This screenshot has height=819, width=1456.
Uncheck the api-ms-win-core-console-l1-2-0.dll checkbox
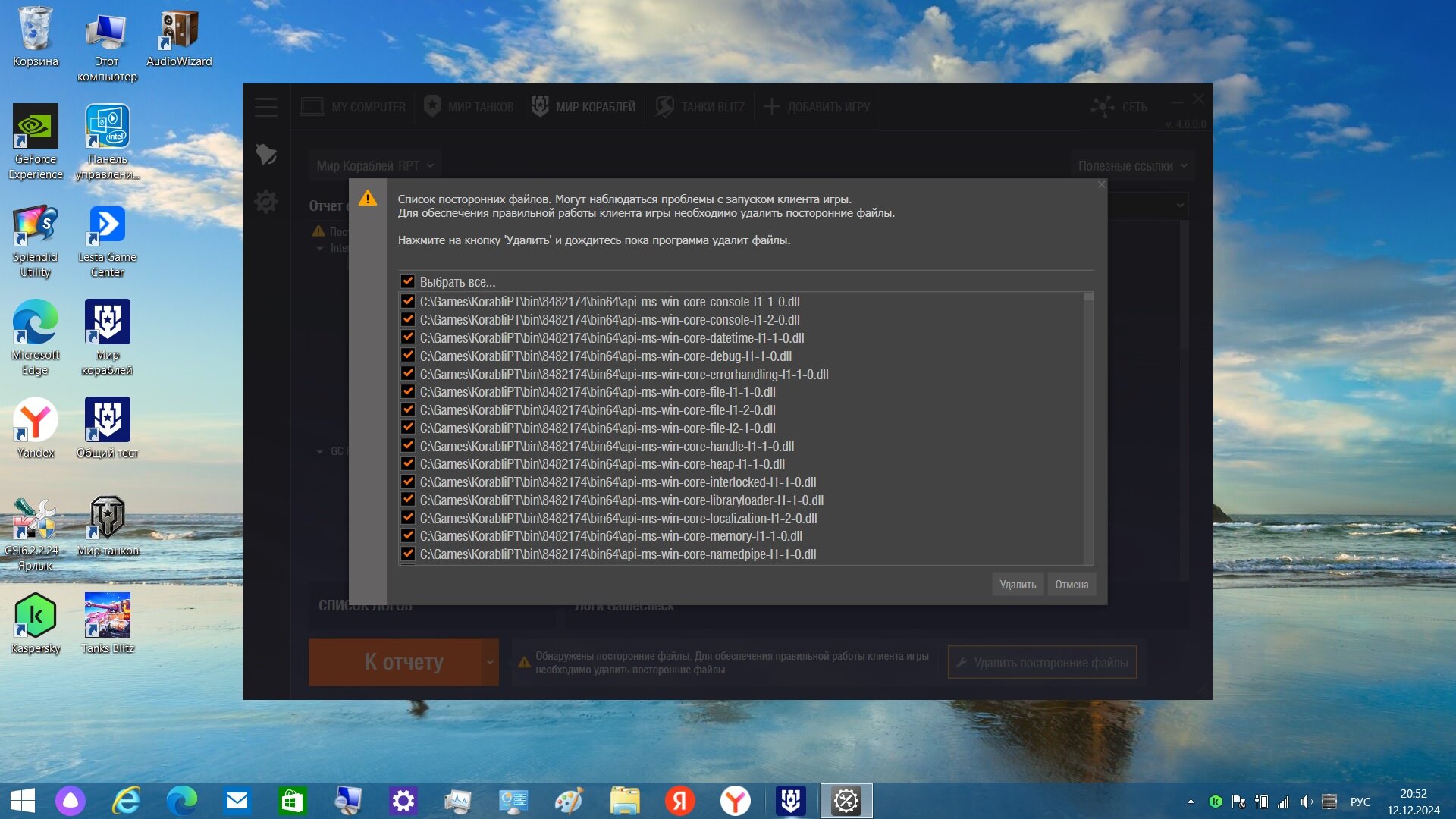(408, 319)
